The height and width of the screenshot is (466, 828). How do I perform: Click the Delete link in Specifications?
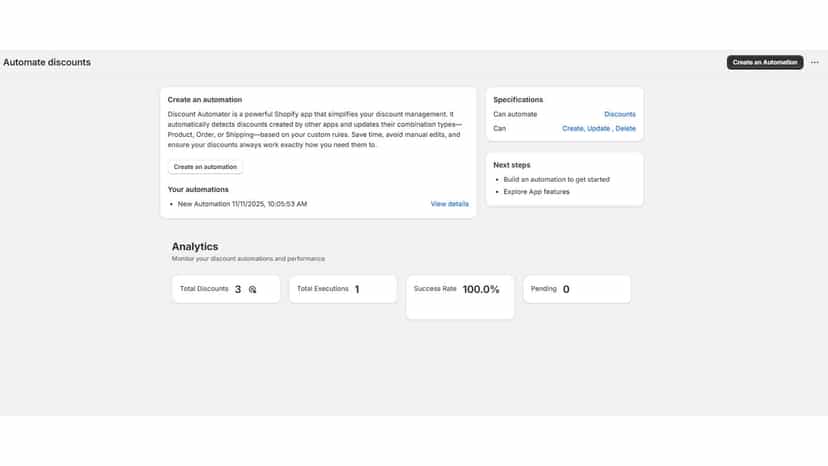[625, 128]
